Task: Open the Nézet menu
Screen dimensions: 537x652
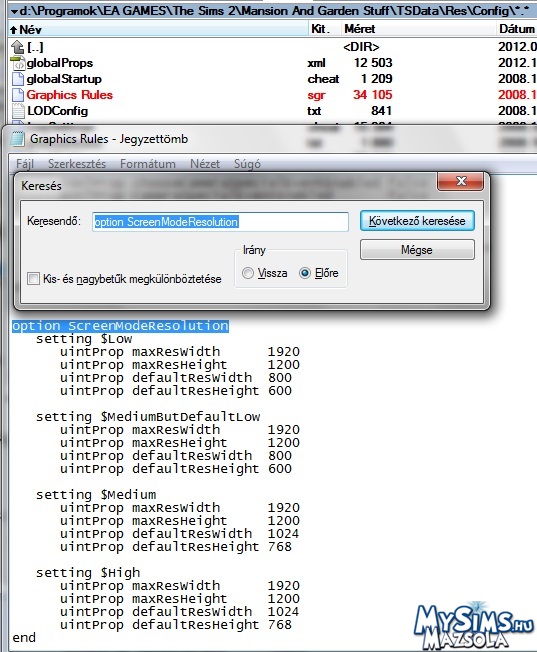Action: [x=205, y=164]
